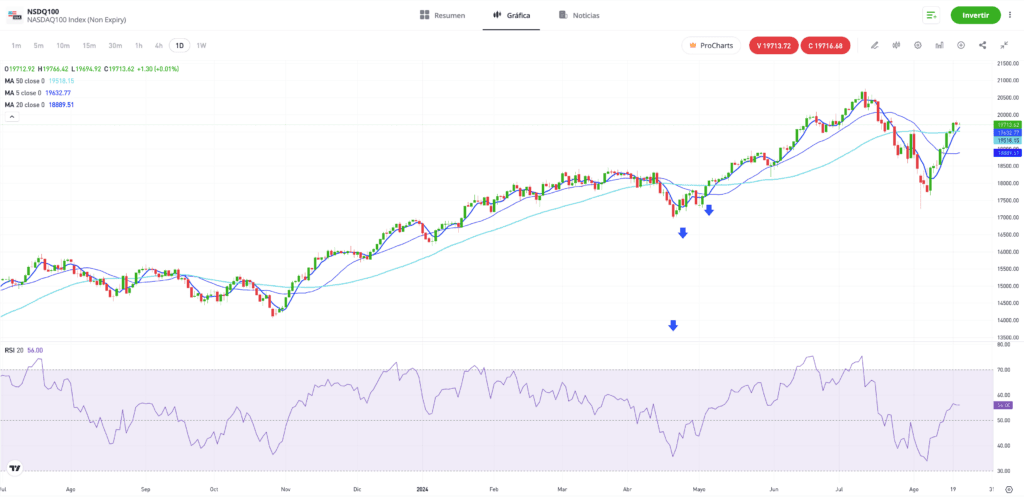
Task: Click the NSDQ100 instrument flag logo
Action: 14,16
